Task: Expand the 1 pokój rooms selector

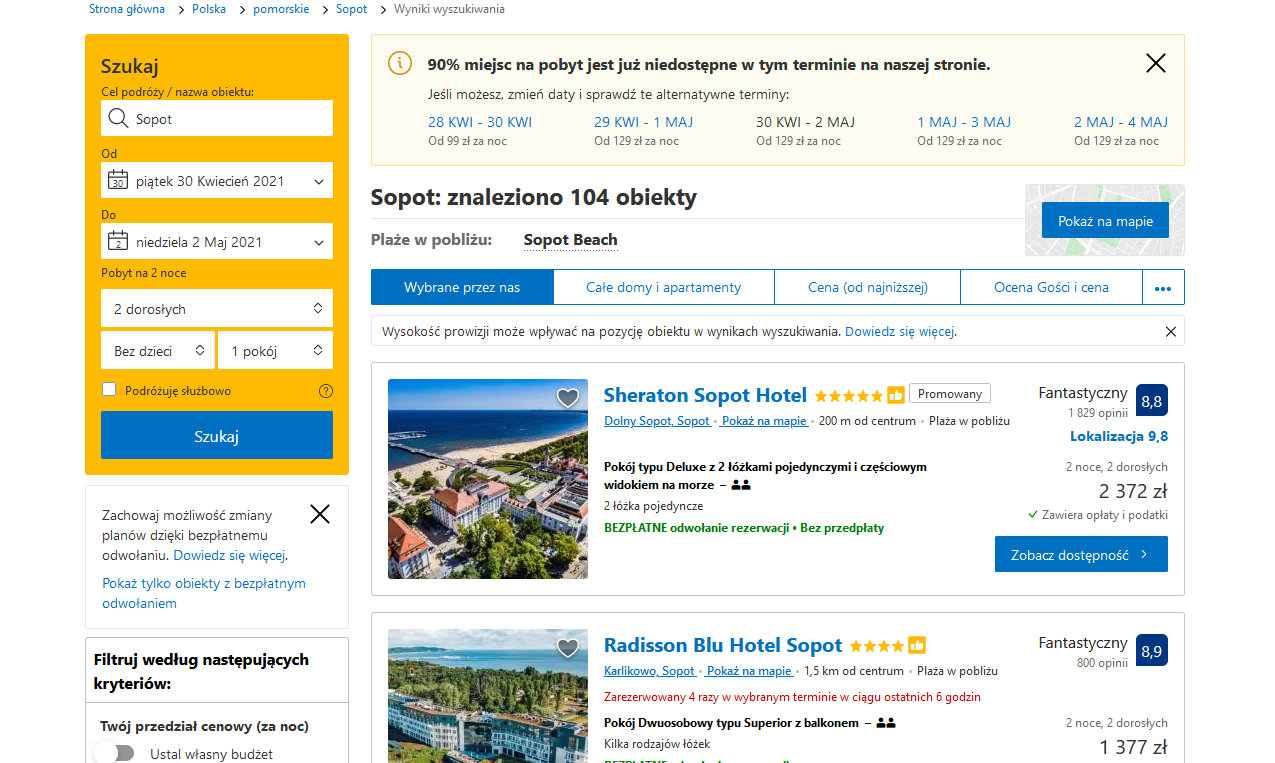Action: click(276, 351)
